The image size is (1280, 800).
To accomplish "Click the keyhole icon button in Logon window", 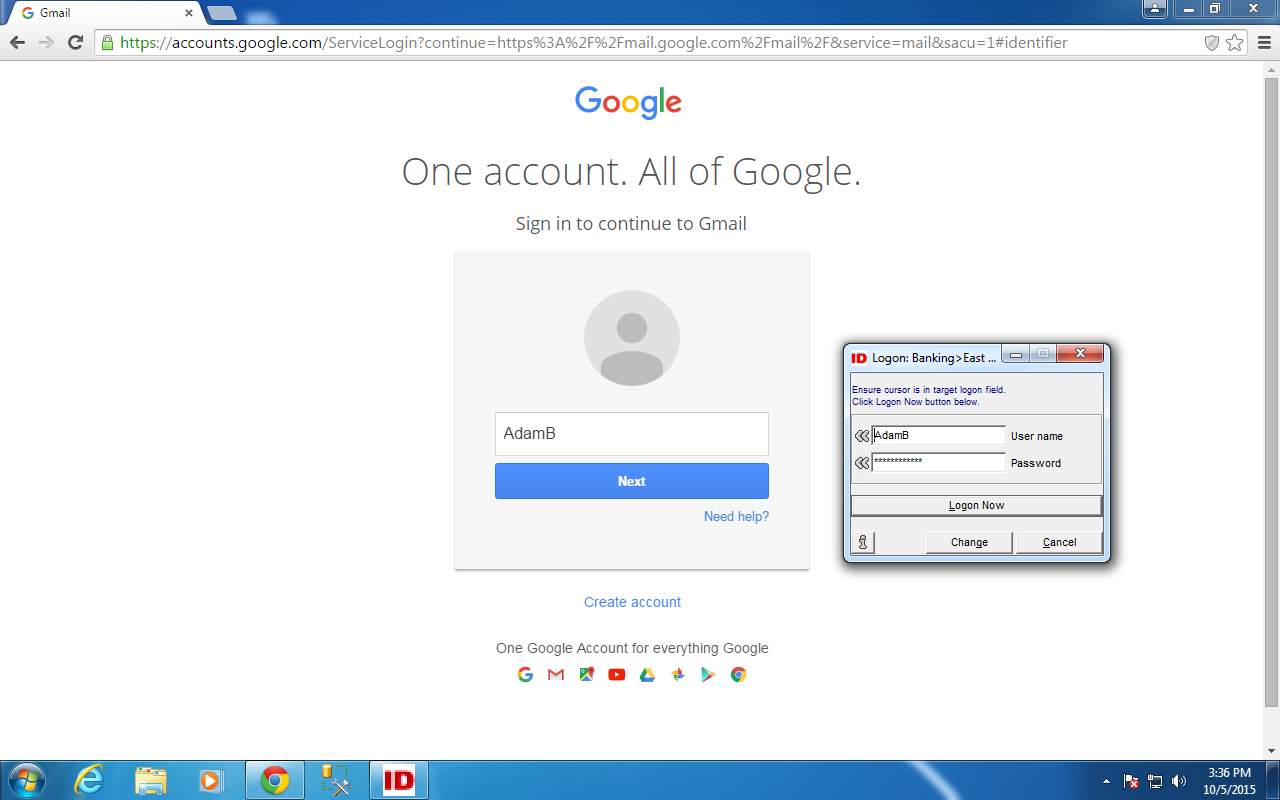I will [x=862, y=542].
